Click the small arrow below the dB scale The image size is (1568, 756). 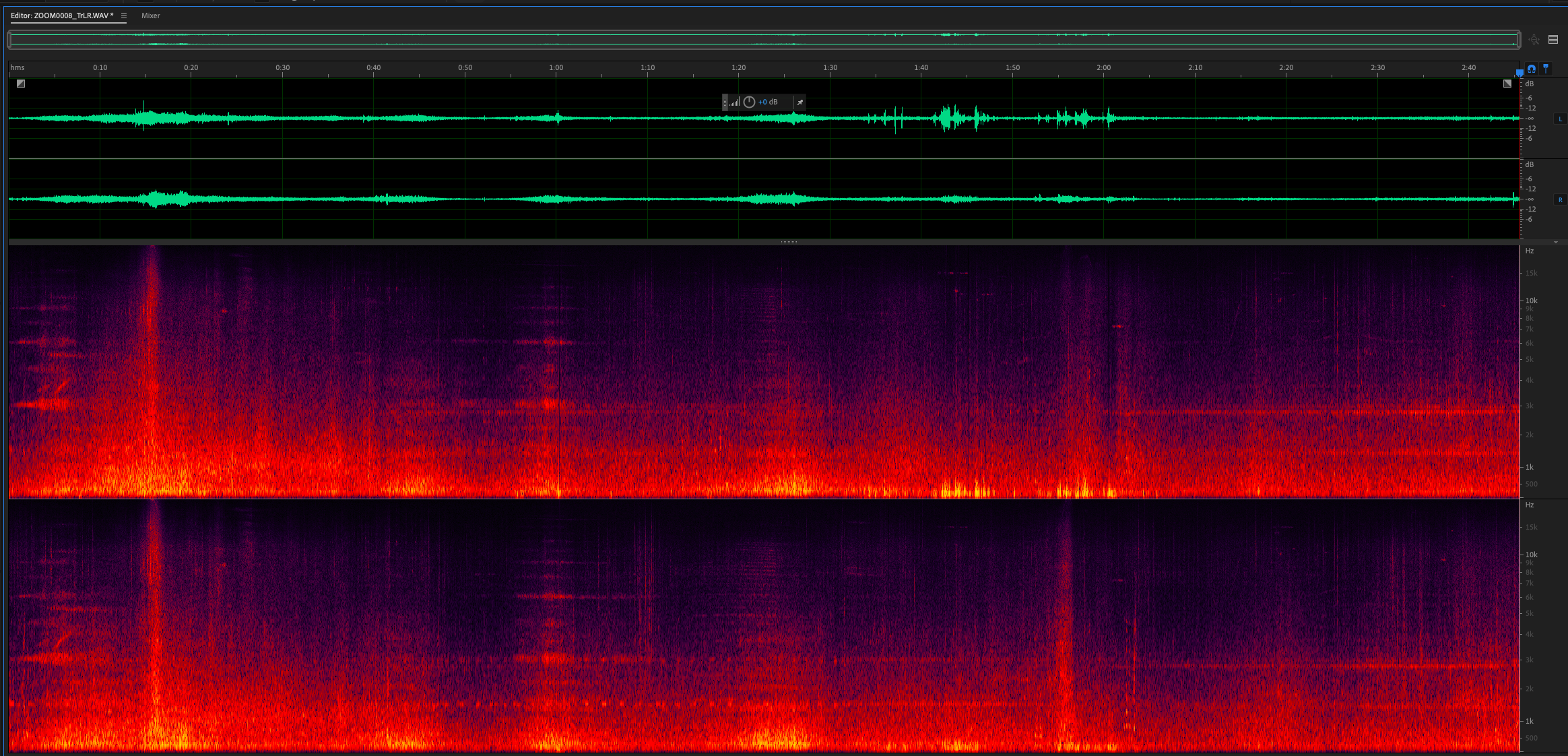(1555, 243)
